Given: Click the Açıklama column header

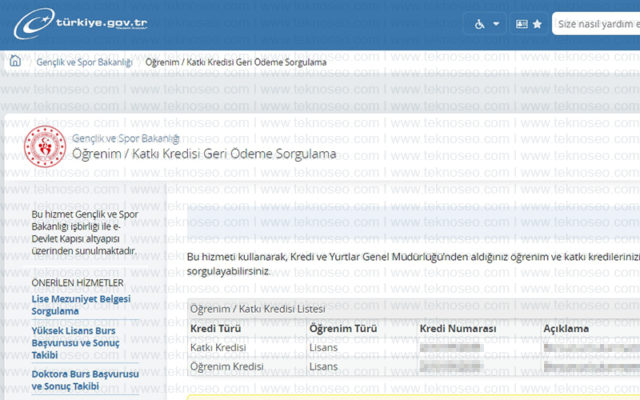Looking at the screenshot, I should [566, 329].
